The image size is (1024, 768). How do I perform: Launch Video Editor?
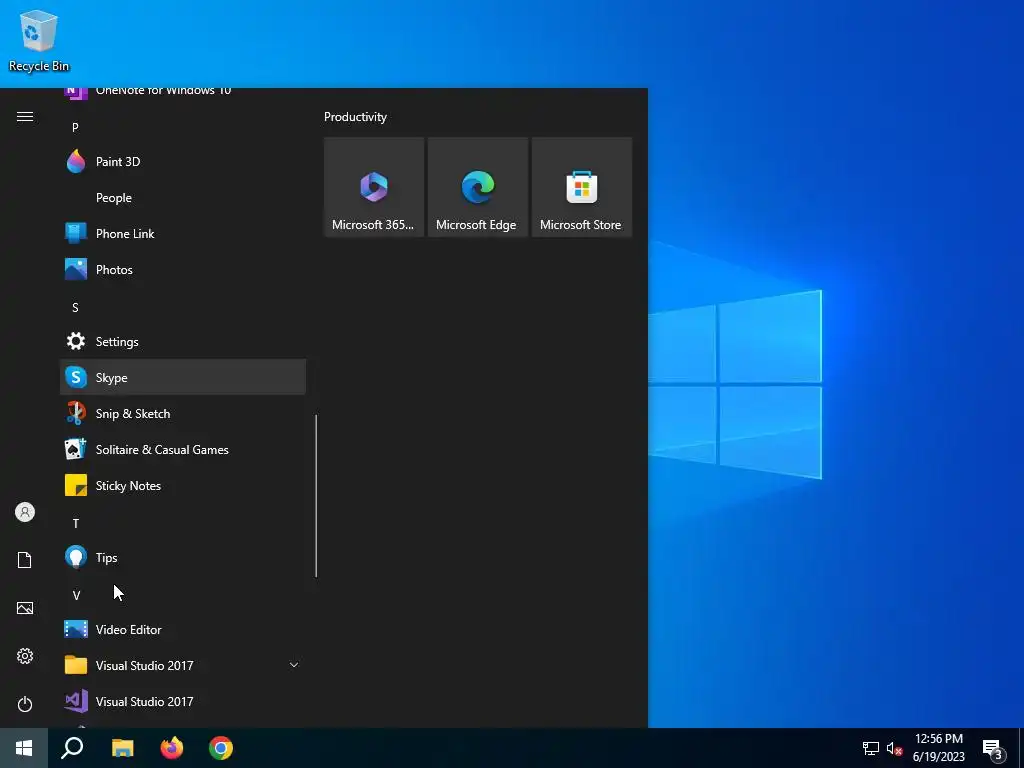pos(183,629)
